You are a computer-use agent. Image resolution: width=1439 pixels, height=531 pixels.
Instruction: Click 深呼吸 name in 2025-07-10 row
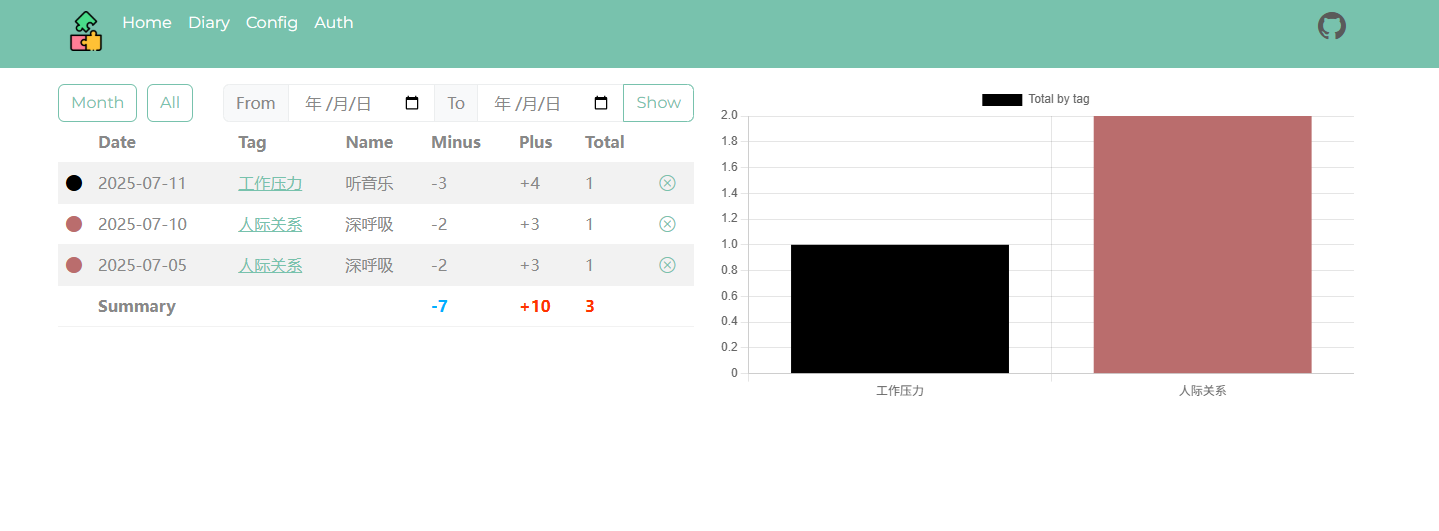pos(369,225)
